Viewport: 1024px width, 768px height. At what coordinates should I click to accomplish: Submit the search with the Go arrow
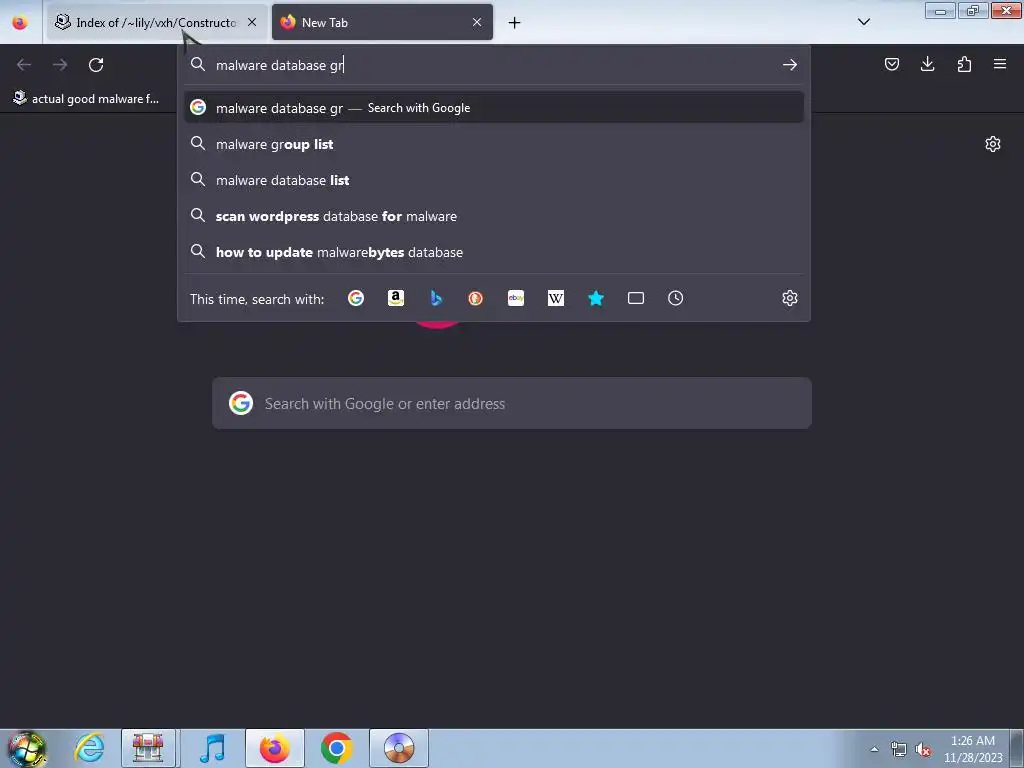[x=790, y=65]
